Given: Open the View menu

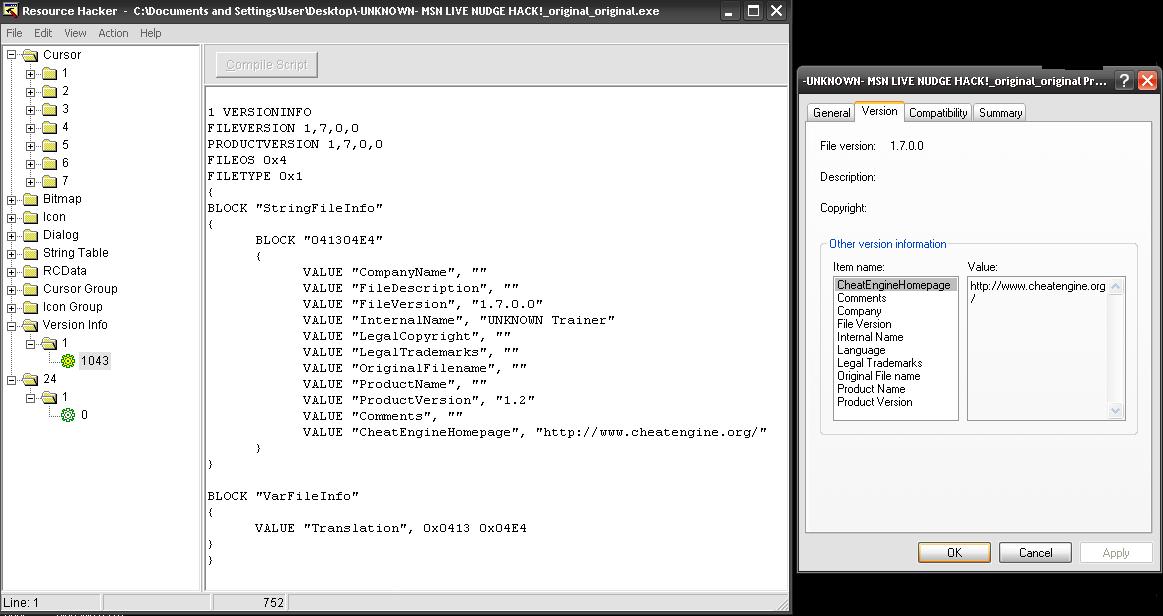Looking at the screenshot, I should click(x=75, y=33).
